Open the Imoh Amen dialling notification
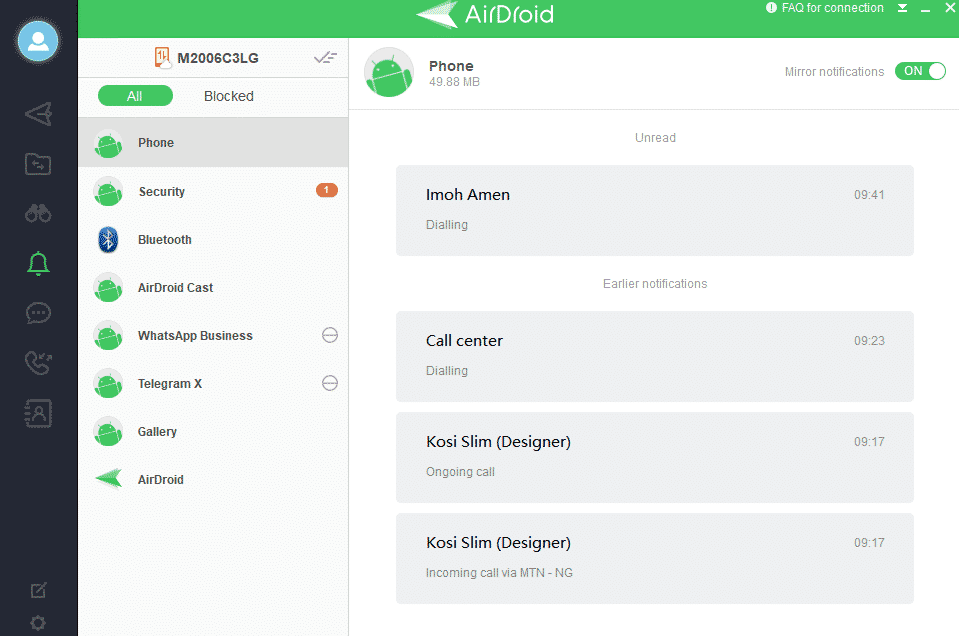The image size is (959, 636). pyautogui.click(x=654, y=210)
